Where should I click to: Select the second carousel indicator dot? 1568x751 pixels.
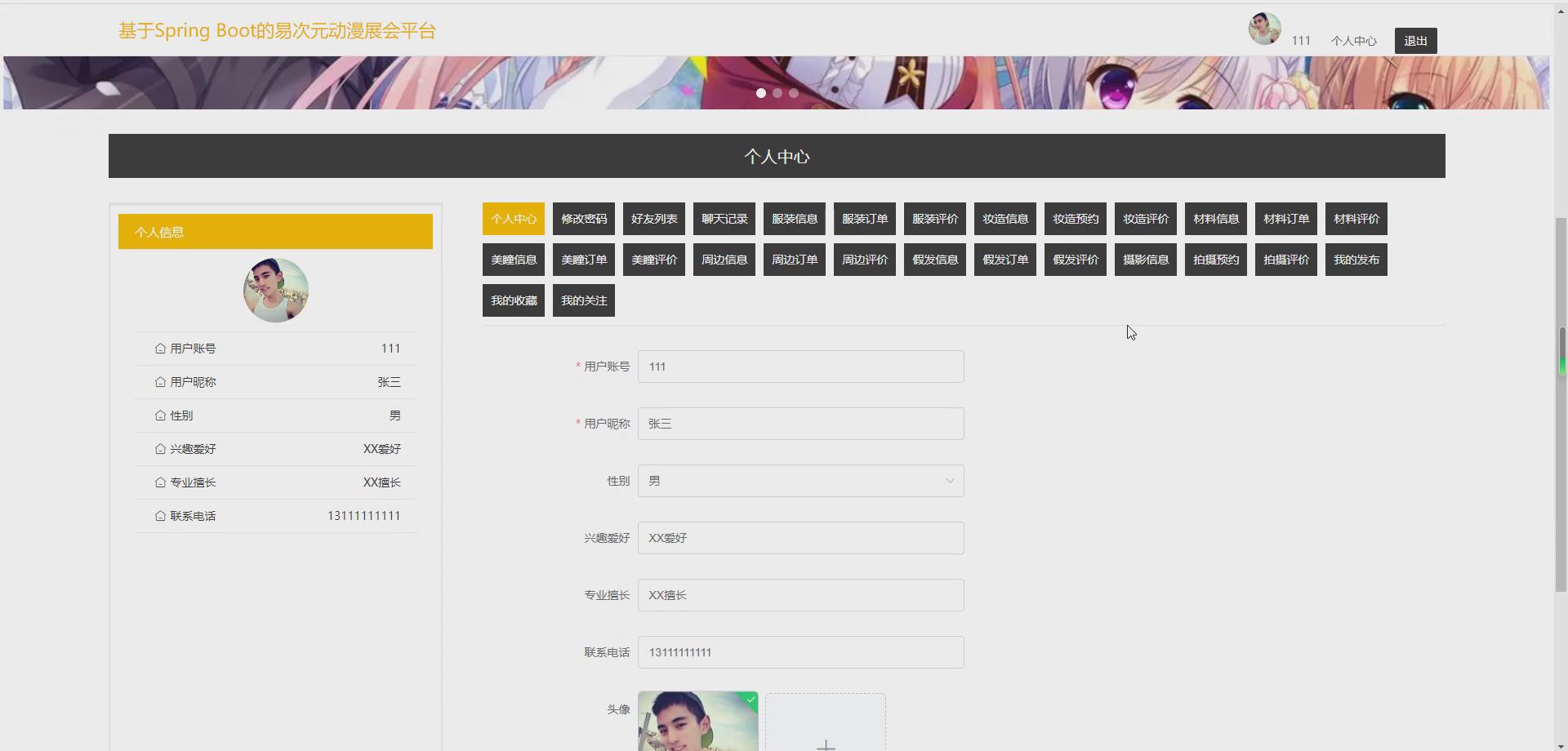click(x=777, y=93)
